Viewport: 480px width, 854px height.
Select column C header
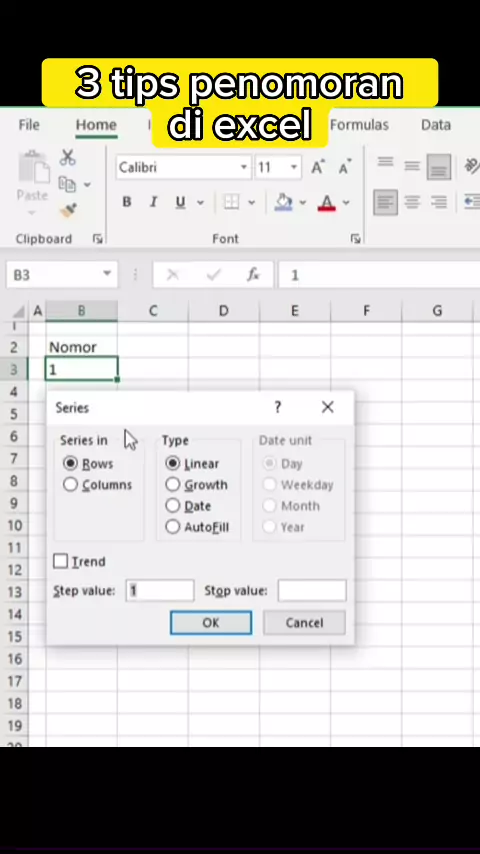tap(153, 311)
